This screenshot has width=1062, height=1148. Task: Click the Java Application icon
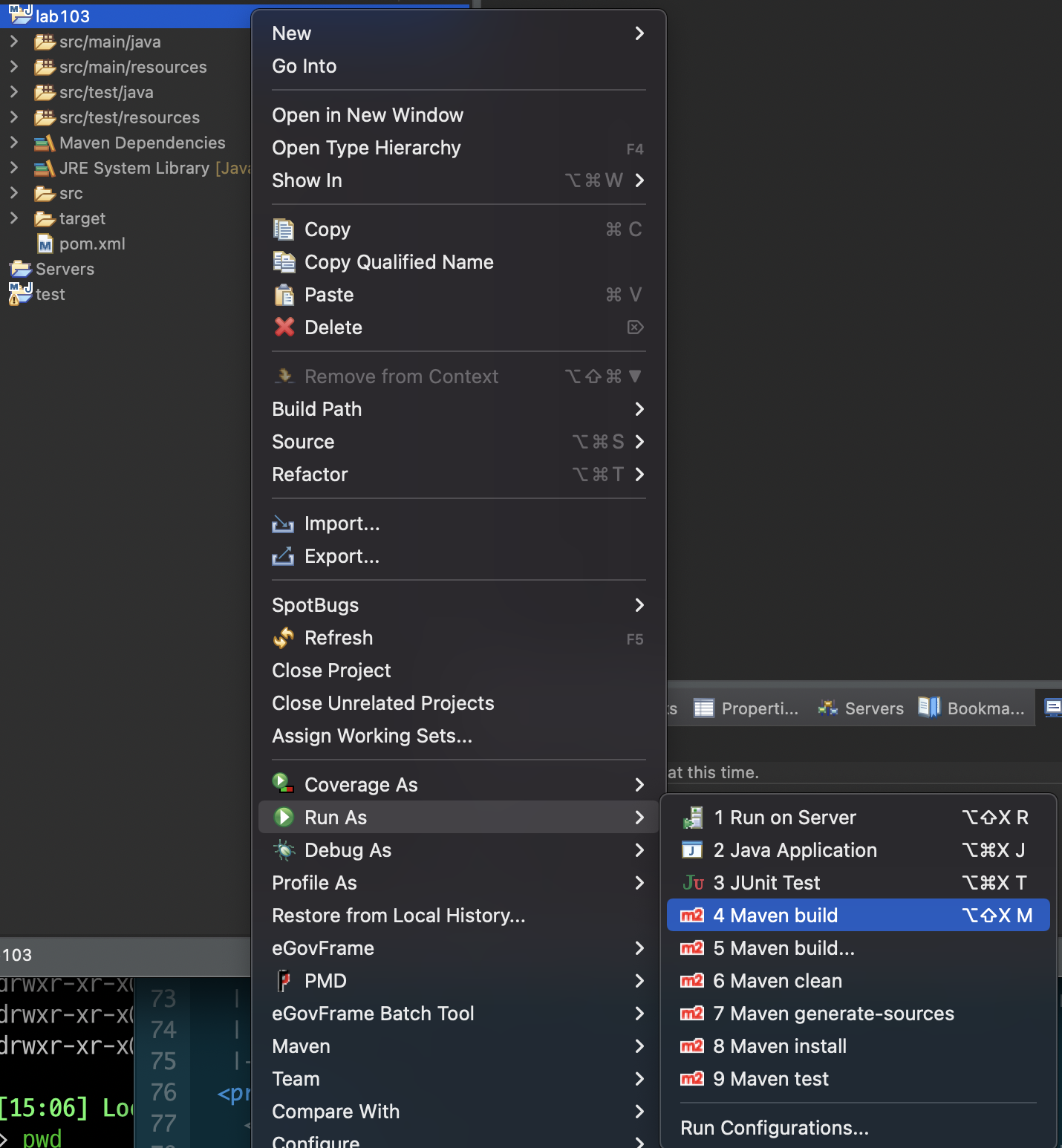point(692,849)
